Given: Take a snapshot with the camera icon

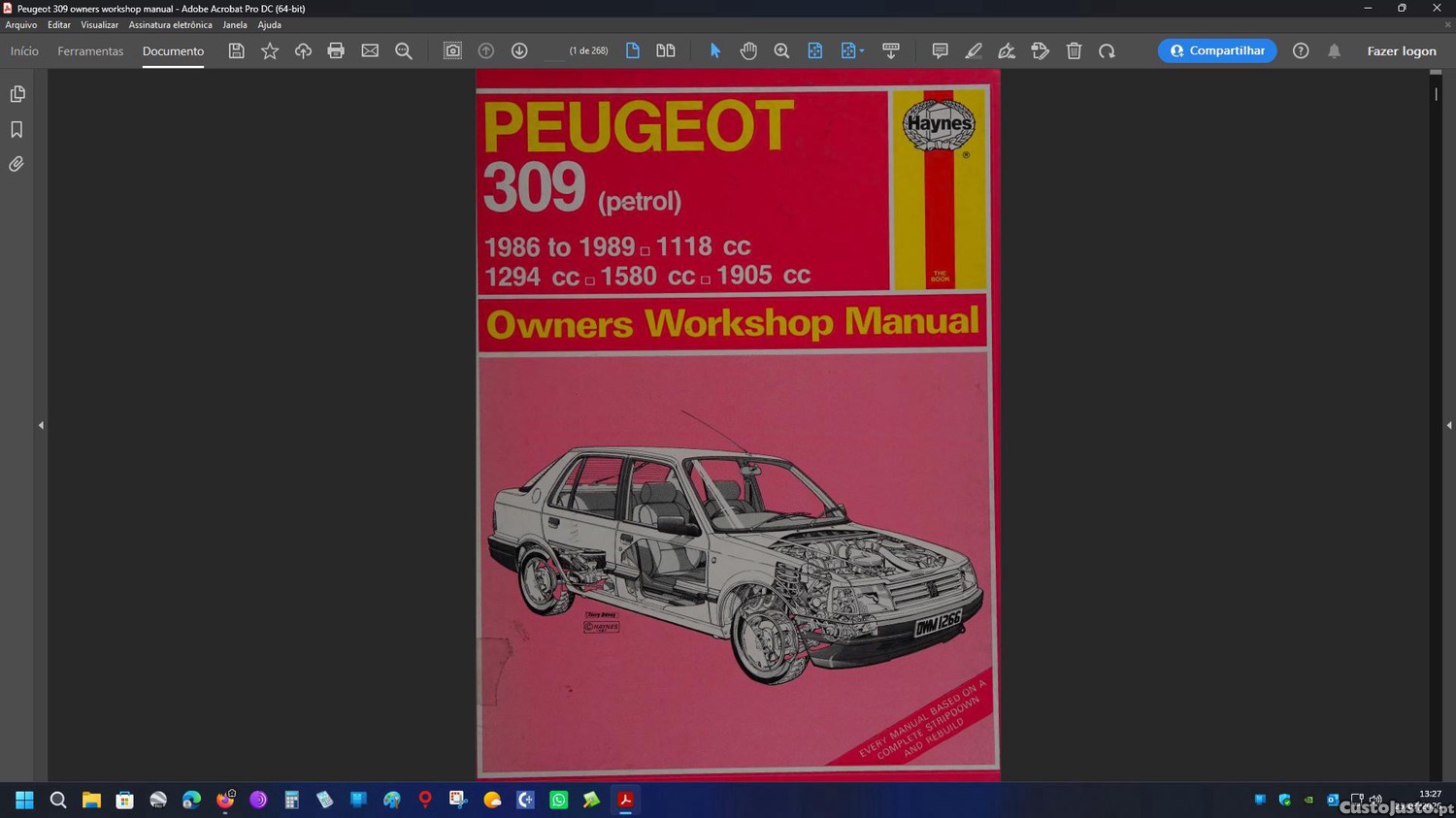Looking at the screenshot, I should pyautogui.click(x=452, y=50).
